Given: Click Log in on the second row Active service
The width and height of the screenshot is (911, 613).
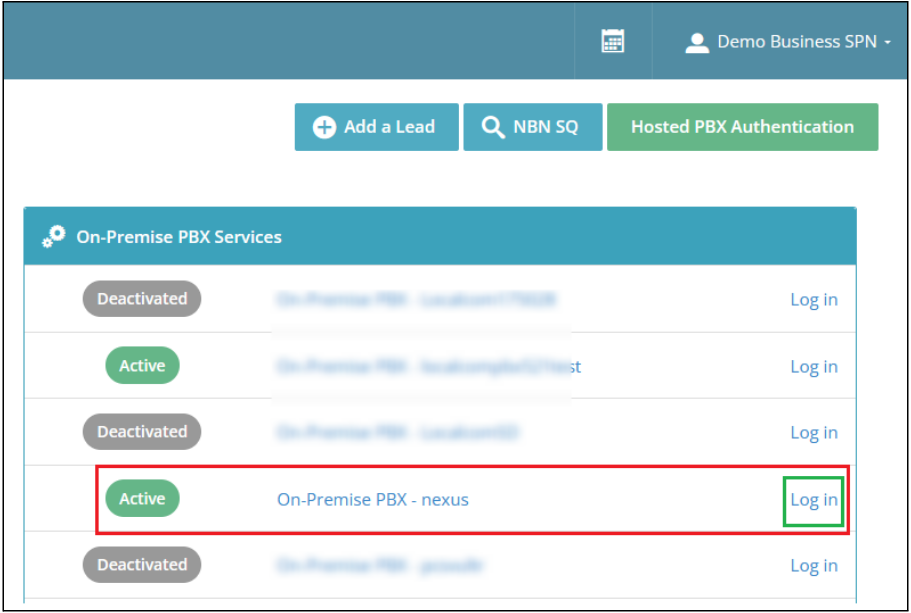Looking at the screenshot, I should click(x=813, y=366).
